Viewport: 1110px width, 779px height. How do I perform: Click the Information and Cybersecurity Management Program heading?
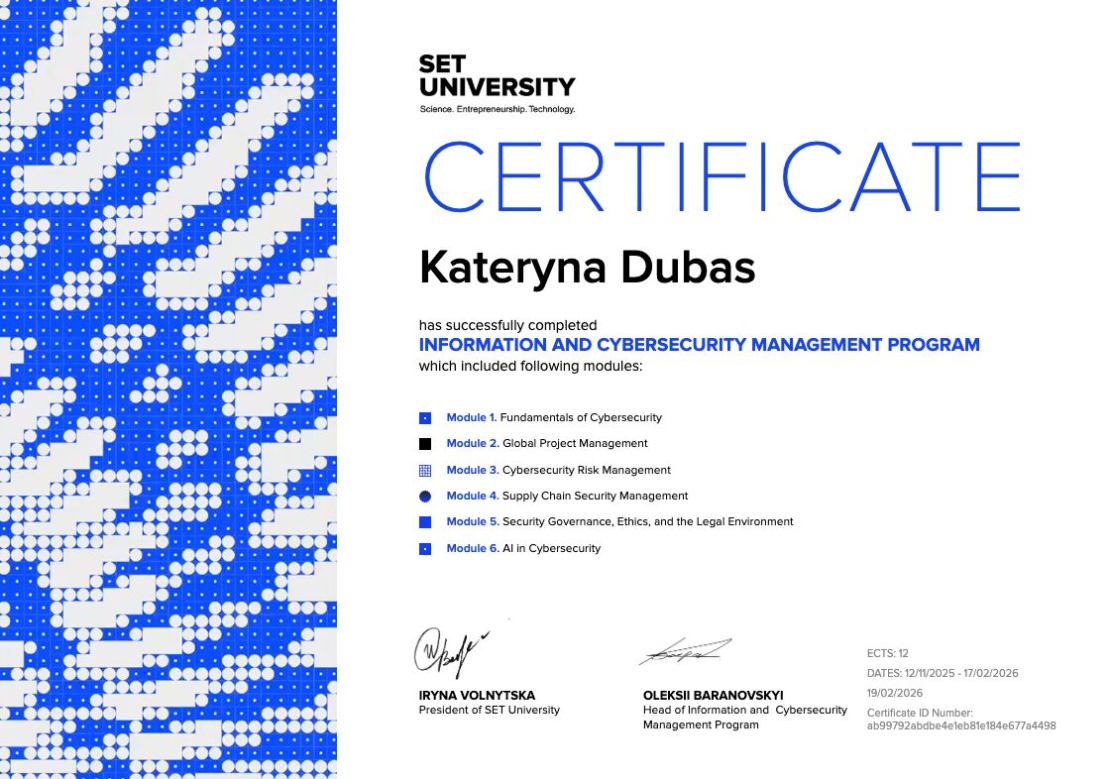pyautogui.click(x=699, y=345)
